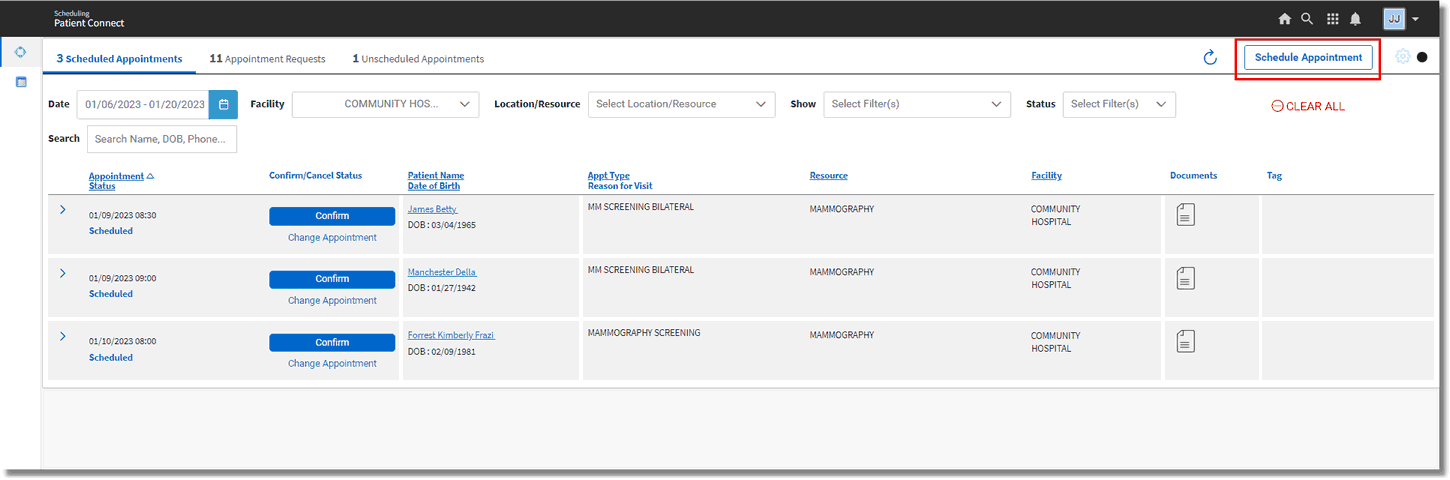Open the search magnifier icon in header
Screen dimensions: 1450x480
[x=1307, y=19]
